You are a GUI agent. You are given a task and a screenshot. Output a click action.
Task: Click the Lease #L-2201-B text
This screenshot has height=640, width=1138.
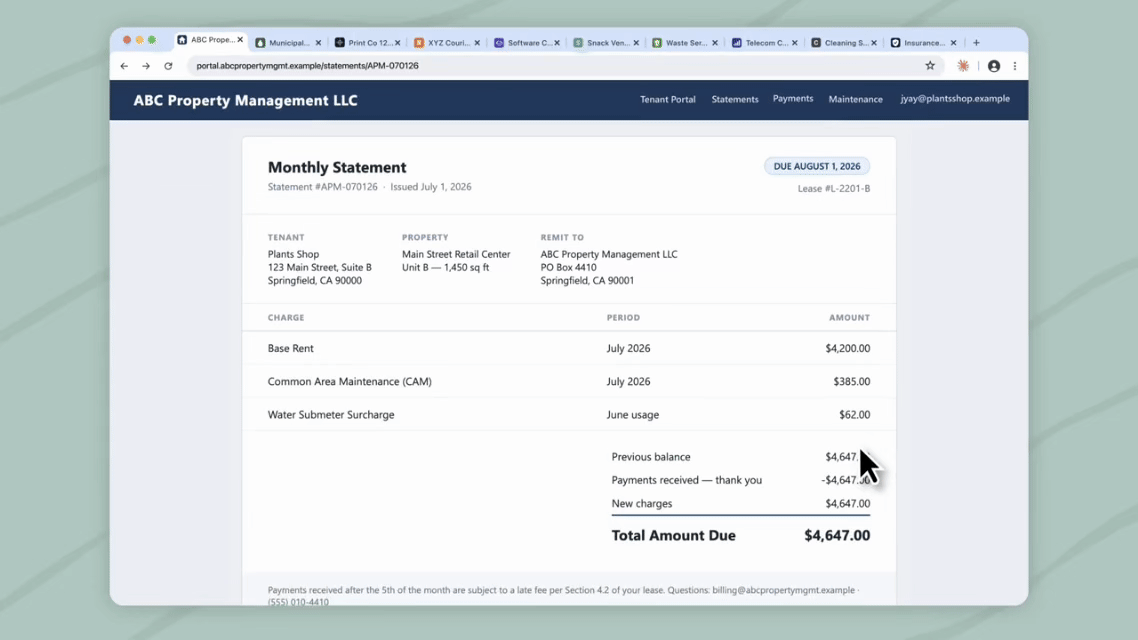(x=834, y=189)
